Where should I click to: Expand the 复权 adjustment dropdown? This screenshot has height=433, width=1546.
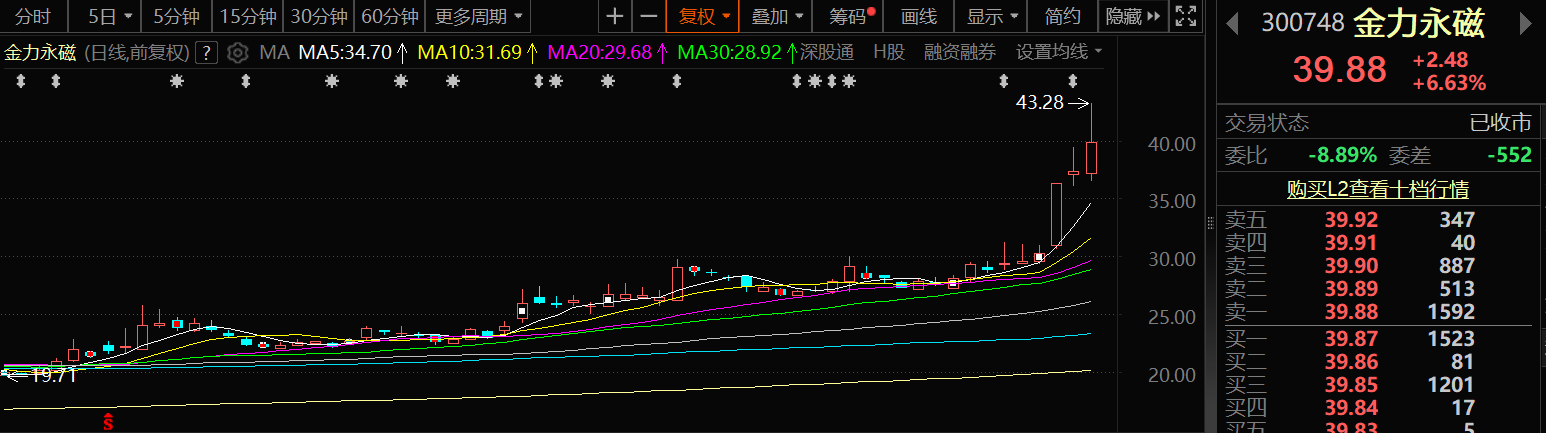704,16
